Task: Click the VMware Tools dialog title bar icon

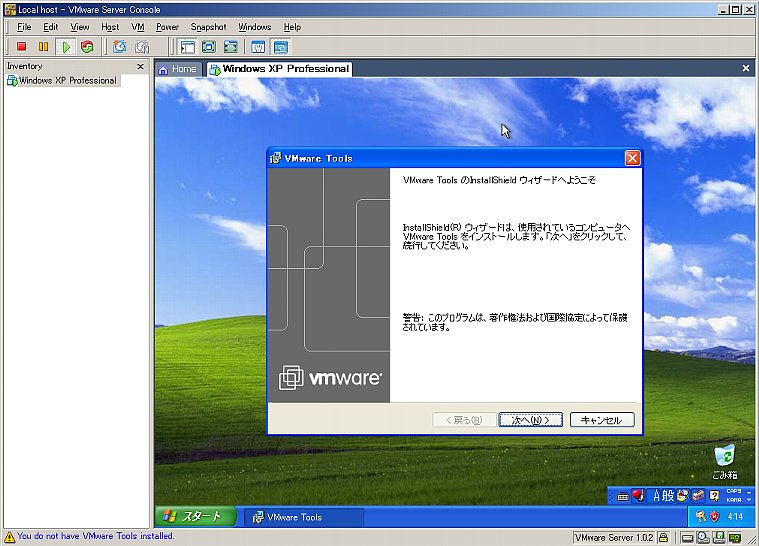Action: pos(275,158)
